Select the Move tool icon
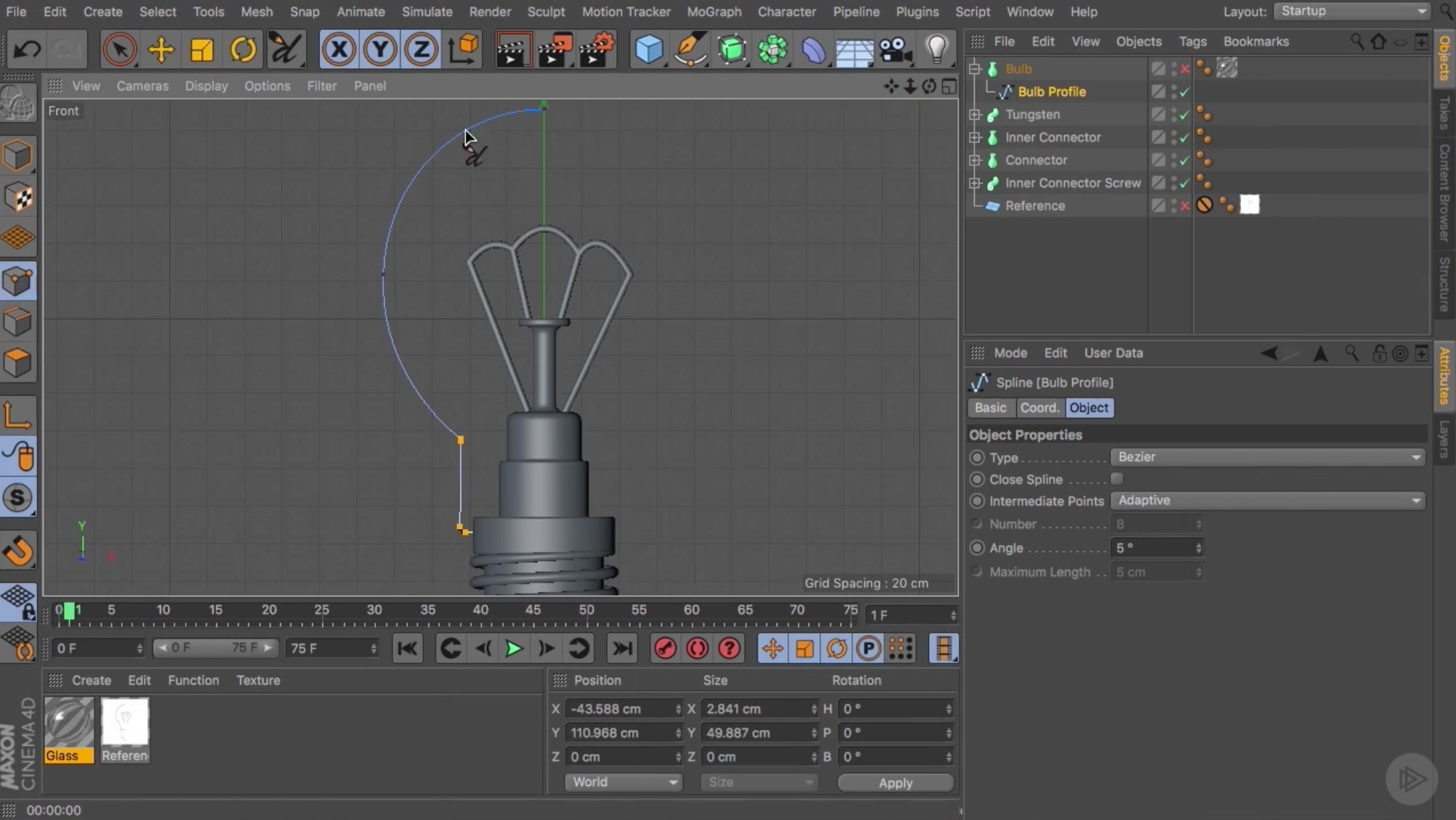1456x820 pixels. coord(160,49)
